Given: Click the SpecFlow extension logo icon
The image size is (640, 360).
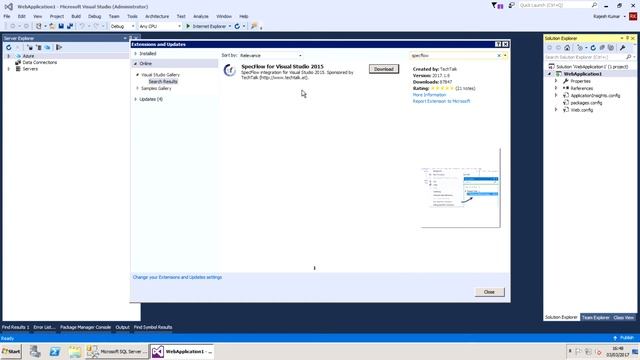Looking at the screenshot, I should point(229,70).
